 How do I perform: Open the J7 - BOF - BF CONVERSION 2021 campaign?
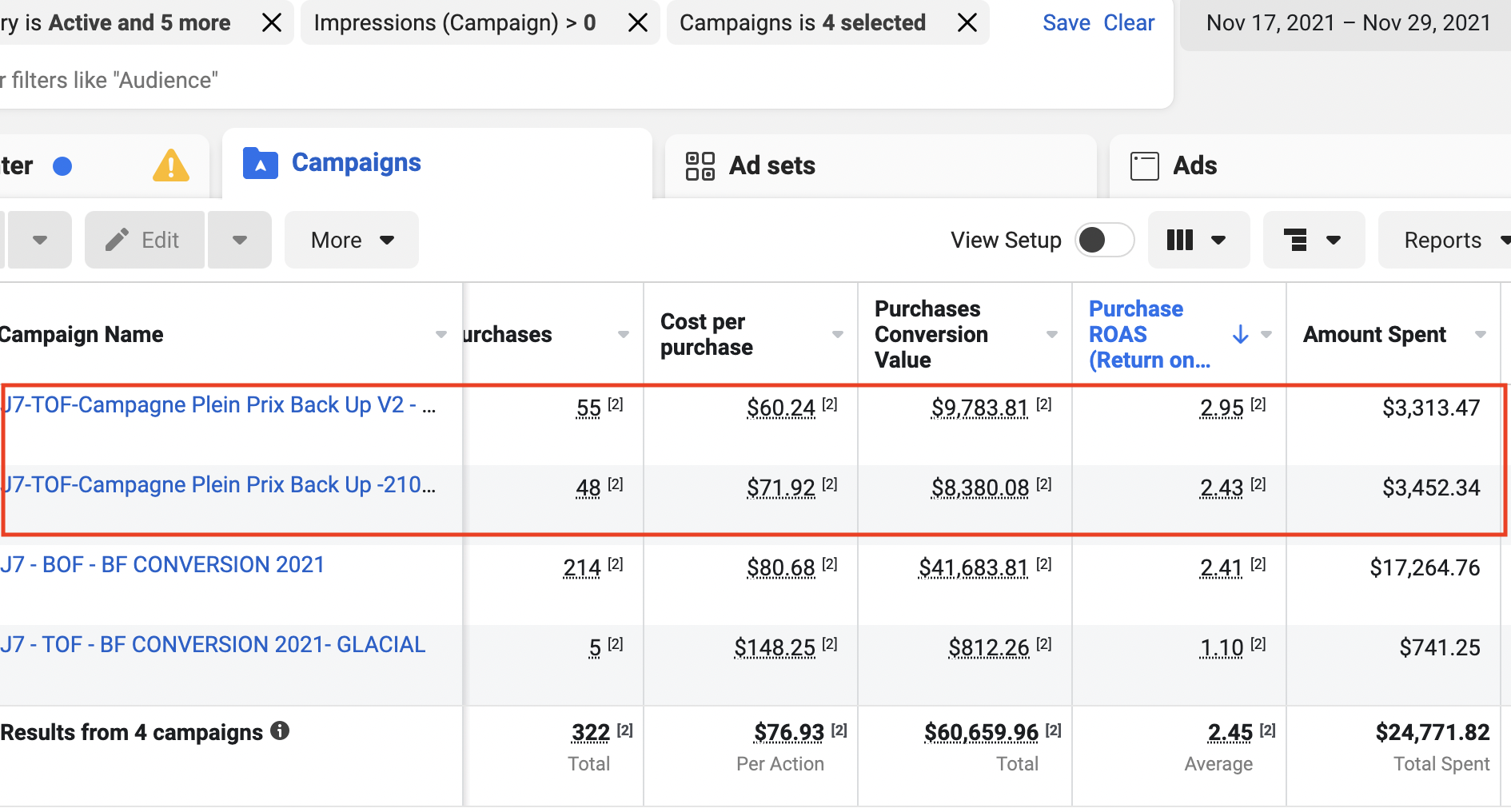coord(163,565)
